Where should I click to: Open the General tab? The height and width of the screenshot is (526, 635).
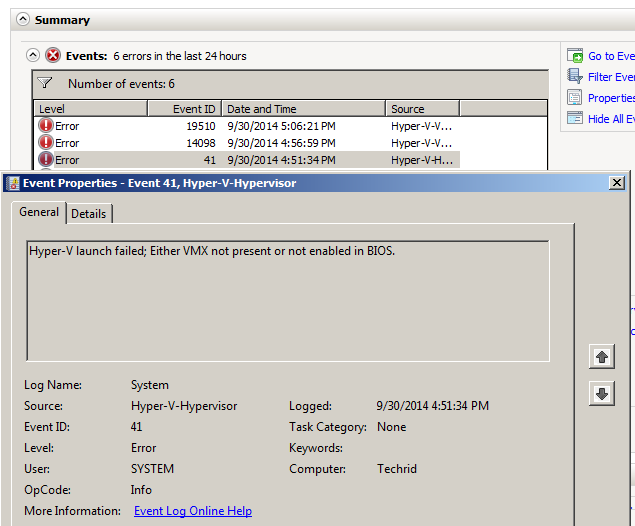point(39,212)
